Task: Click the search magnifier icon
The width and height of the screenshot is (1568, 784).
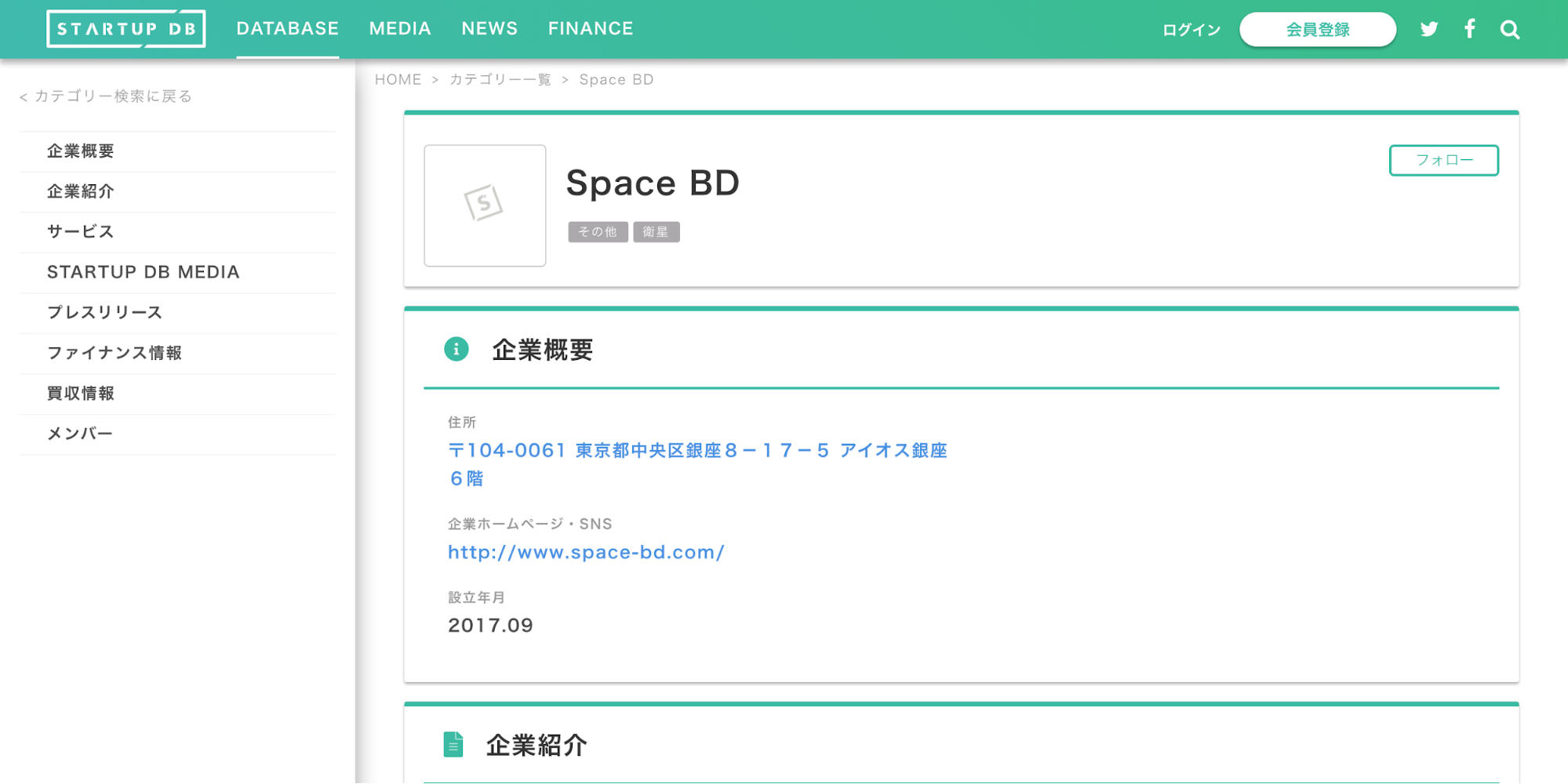Action: pyautogui.click(x=1510, y=30)
